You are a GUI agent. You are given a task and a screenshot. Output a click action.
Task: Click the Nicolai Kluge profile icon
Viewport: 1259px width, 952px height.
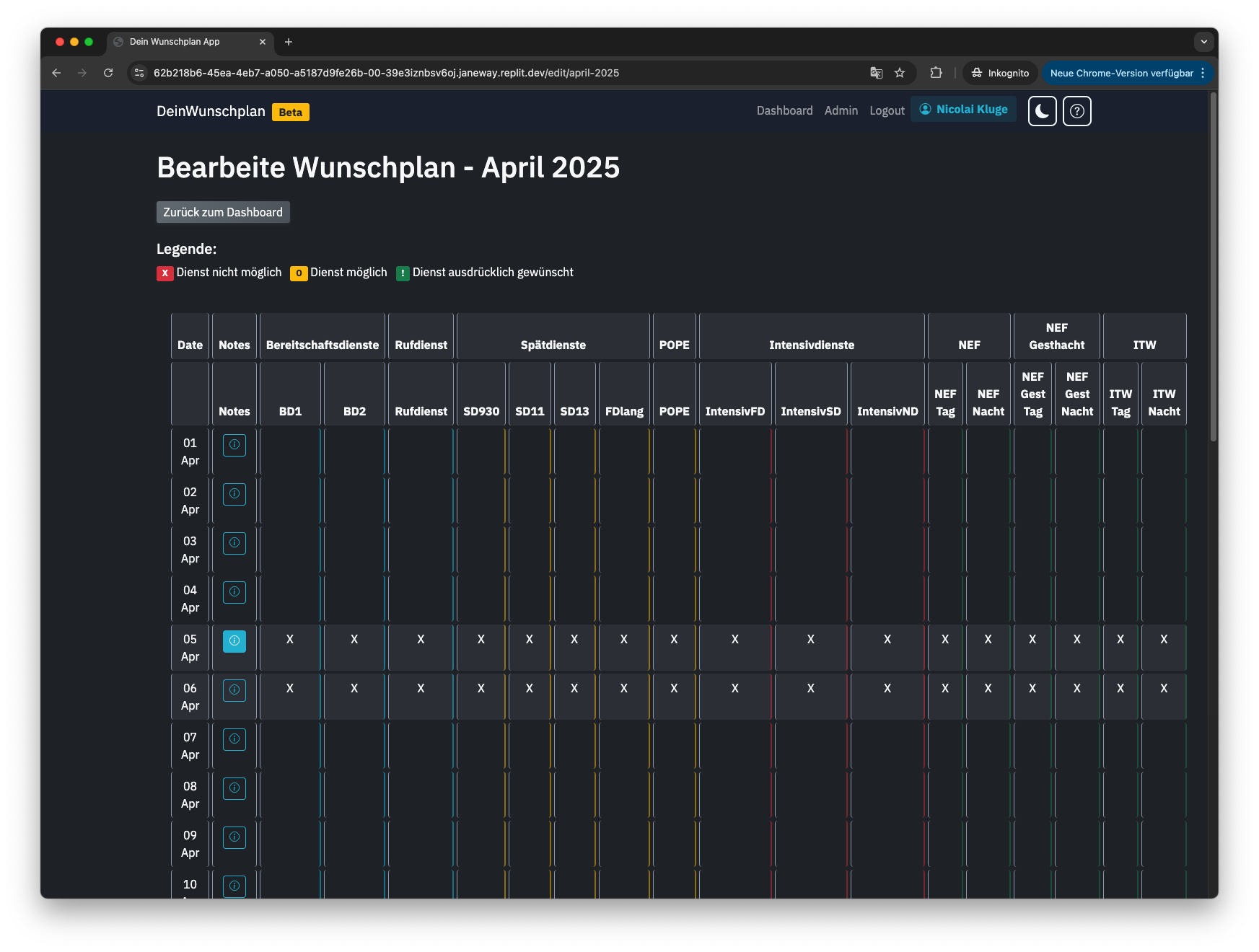click(x=924, y=110)
